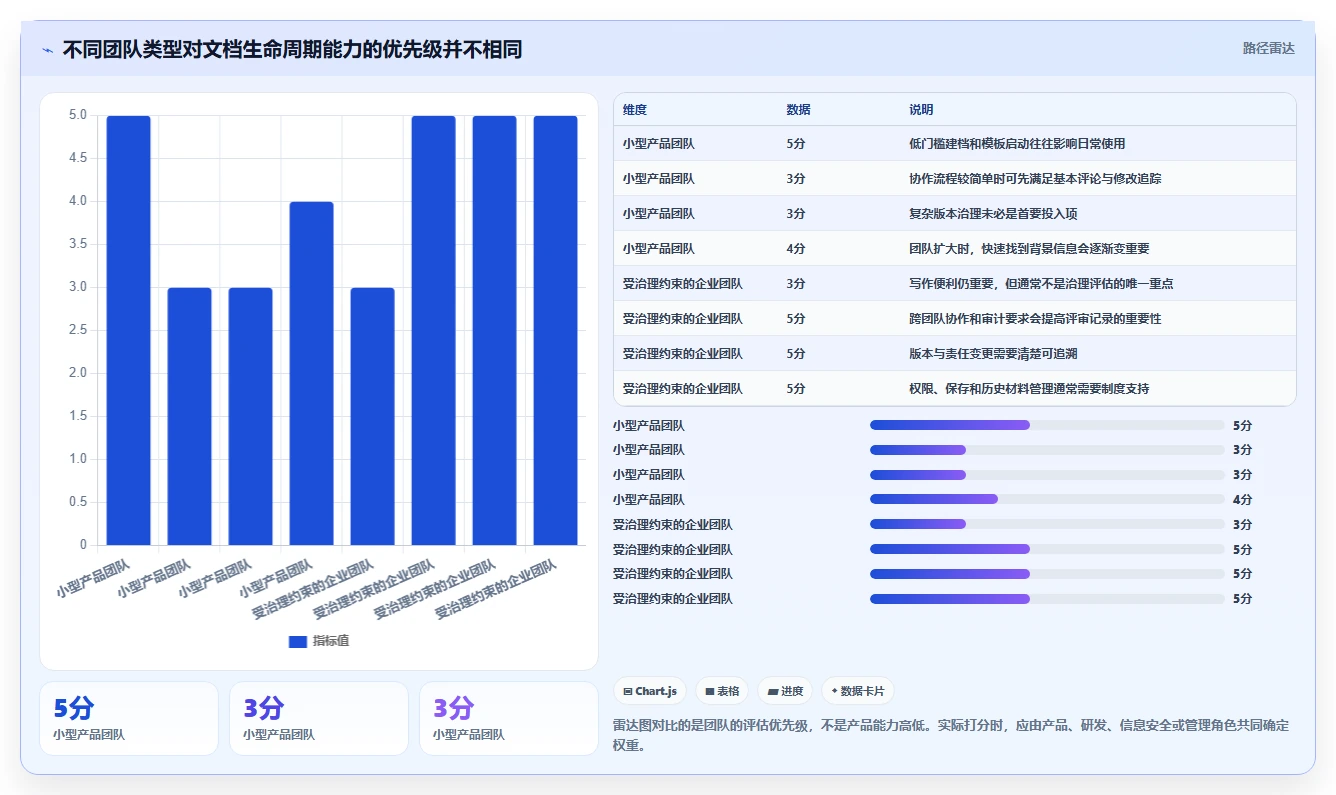Click the cell 权限、保存和历史材料管理通常需要制度支持

1029,389
